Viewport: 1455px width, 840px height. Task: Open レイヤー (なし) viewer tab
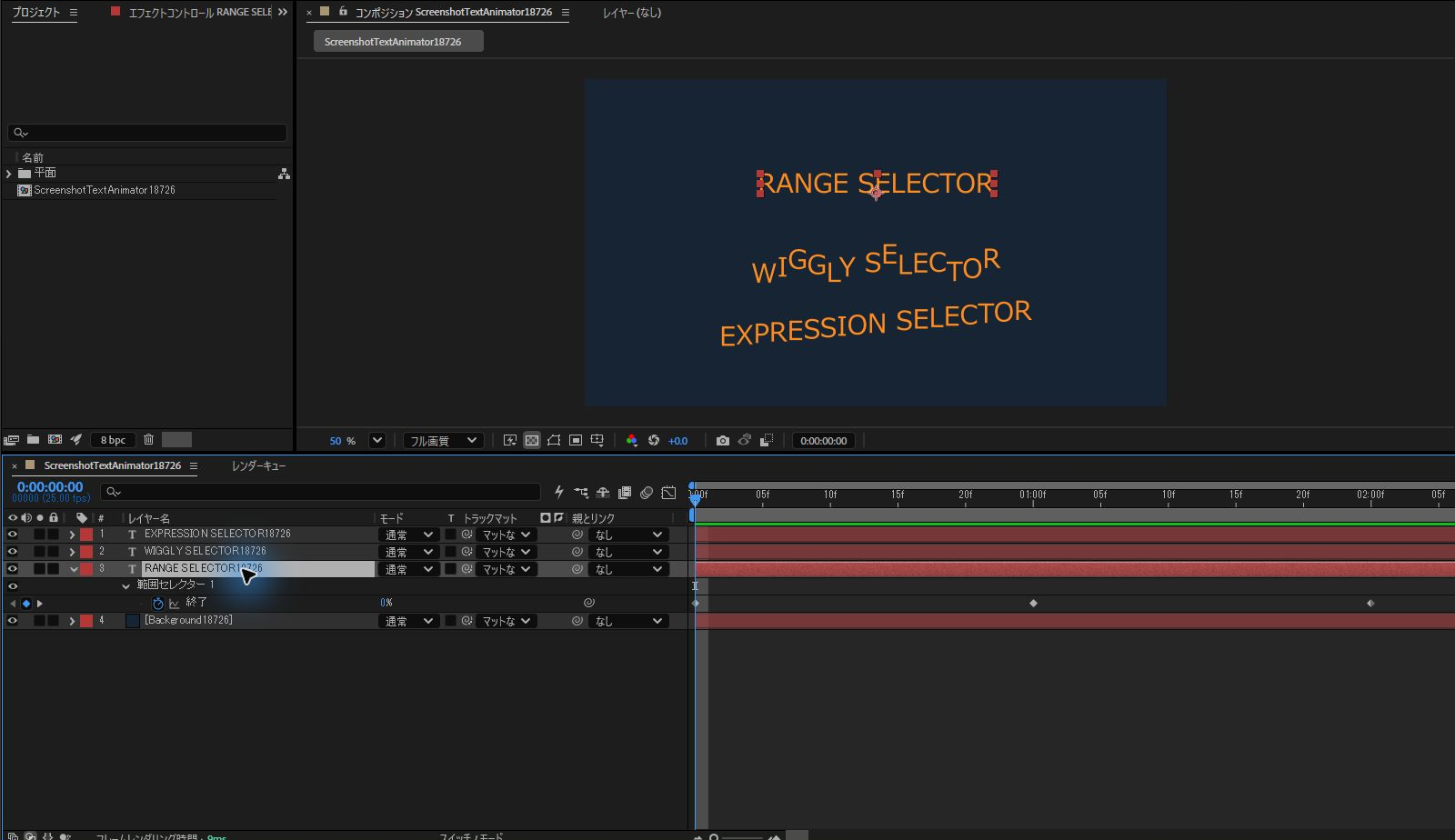pyautogui.click(x=632, y=13)
